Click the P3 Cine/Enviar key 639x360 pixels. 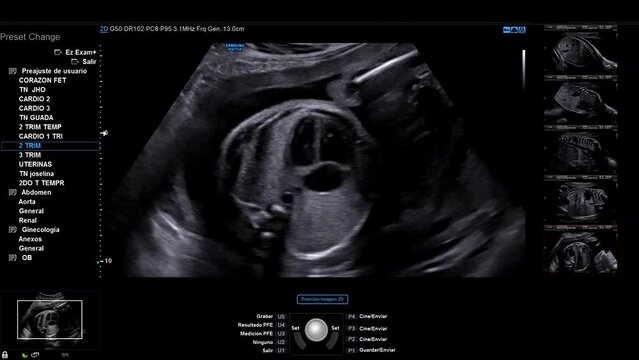click(352, 328)
